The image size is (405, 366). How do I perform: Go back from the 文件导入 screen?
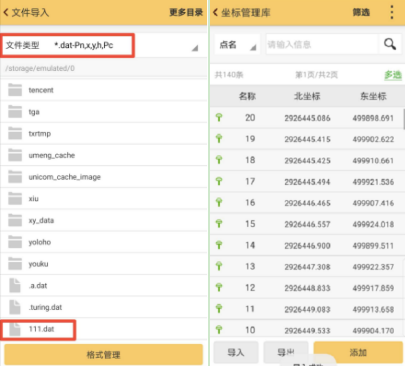click(x=6, y=13)
